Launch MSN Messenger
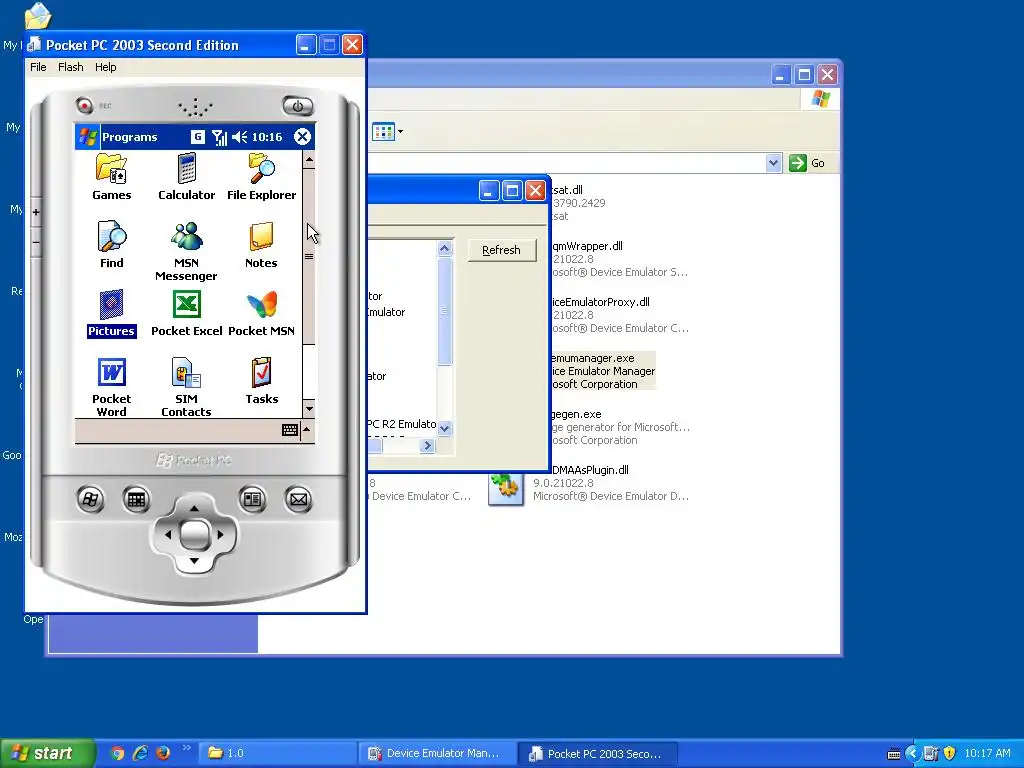Image resolution: width=1024 pixels, height=768 pixels. click(186, 251)
